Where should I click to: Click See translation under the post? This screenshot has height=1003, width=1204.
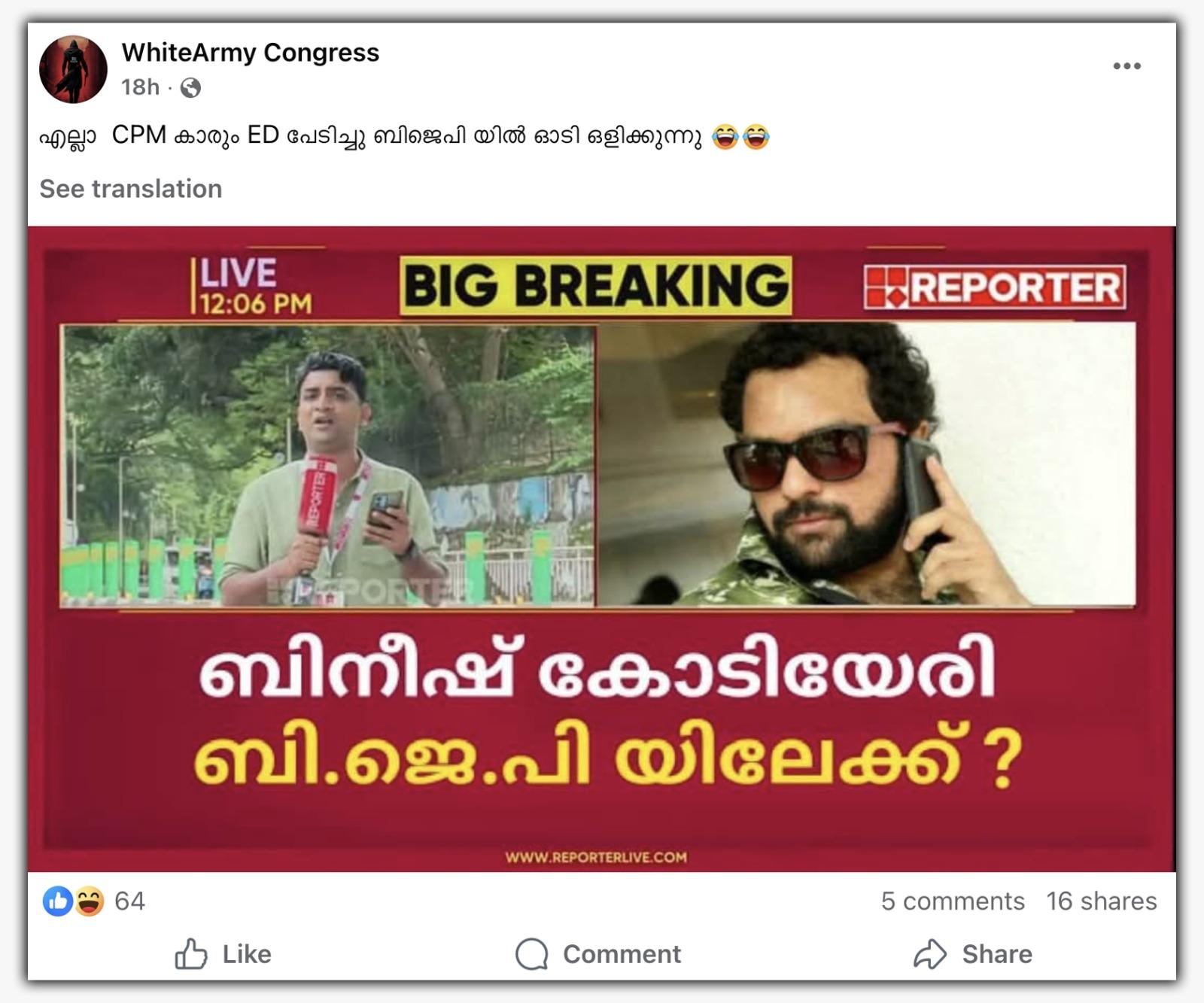131,189
